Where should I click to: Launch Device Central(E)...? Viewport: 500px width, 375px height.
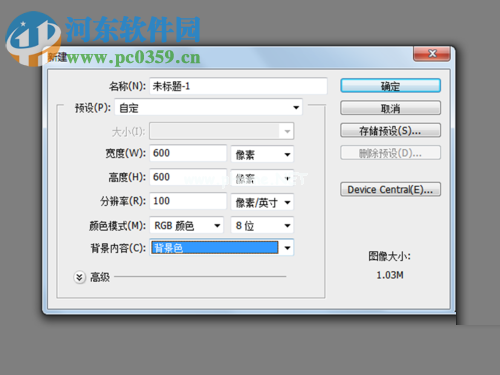coord(390,189)
